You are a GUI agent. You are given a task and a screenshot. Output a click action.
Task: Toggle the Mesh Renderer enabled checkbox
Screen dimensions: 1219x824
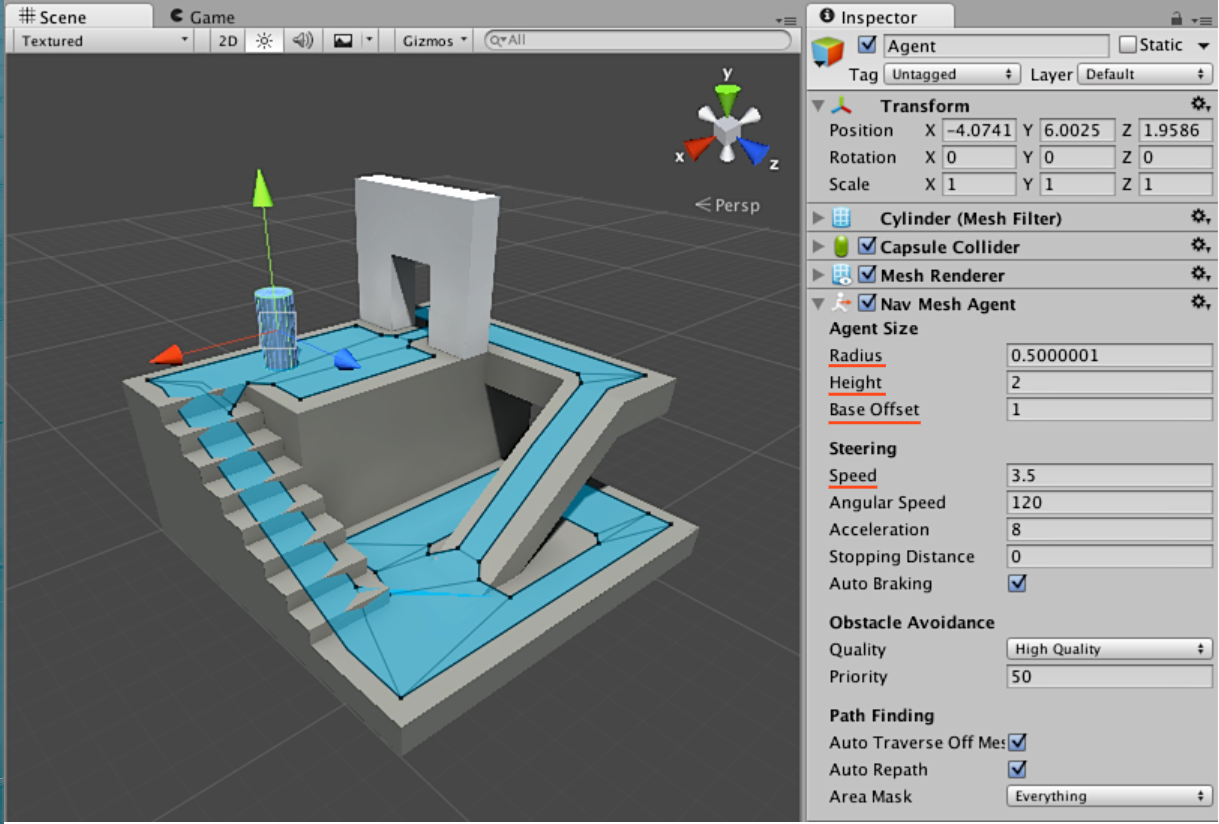[x=867, y=275]
